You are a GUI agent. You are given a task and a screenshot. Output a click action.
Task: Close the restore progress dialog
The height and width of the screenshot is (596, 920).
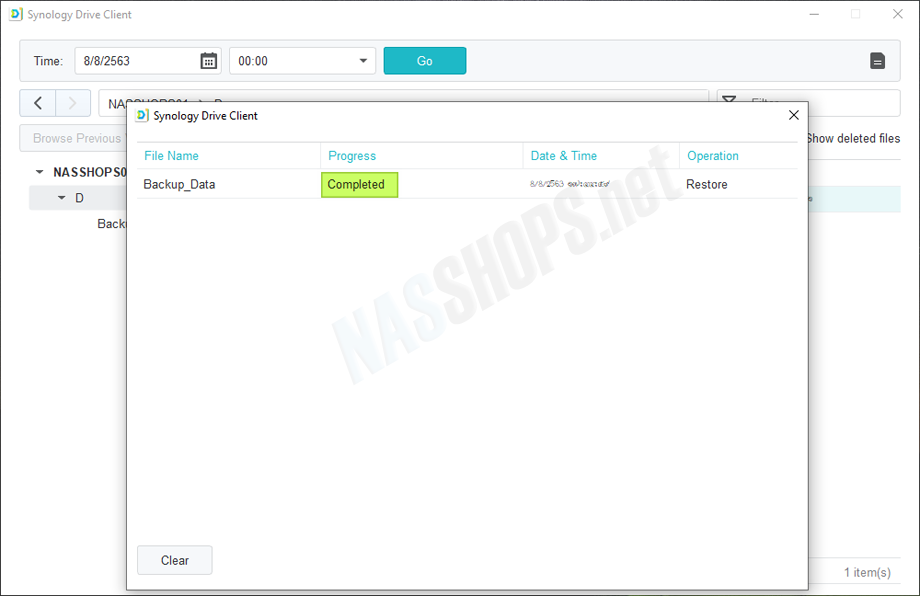tap(793, 115)
